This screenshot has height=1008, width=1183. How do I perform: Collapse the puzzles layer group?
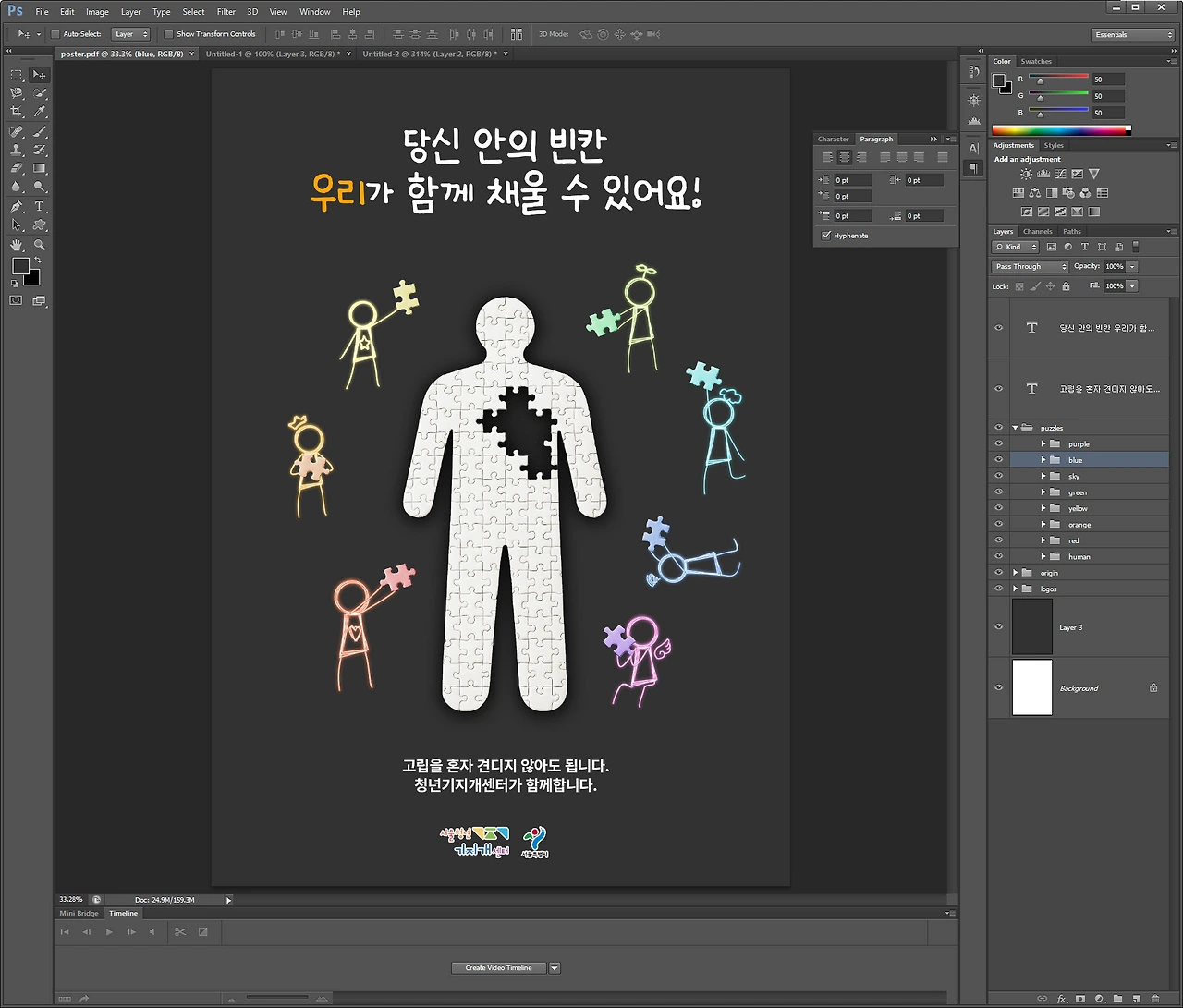click(1015, 428)
